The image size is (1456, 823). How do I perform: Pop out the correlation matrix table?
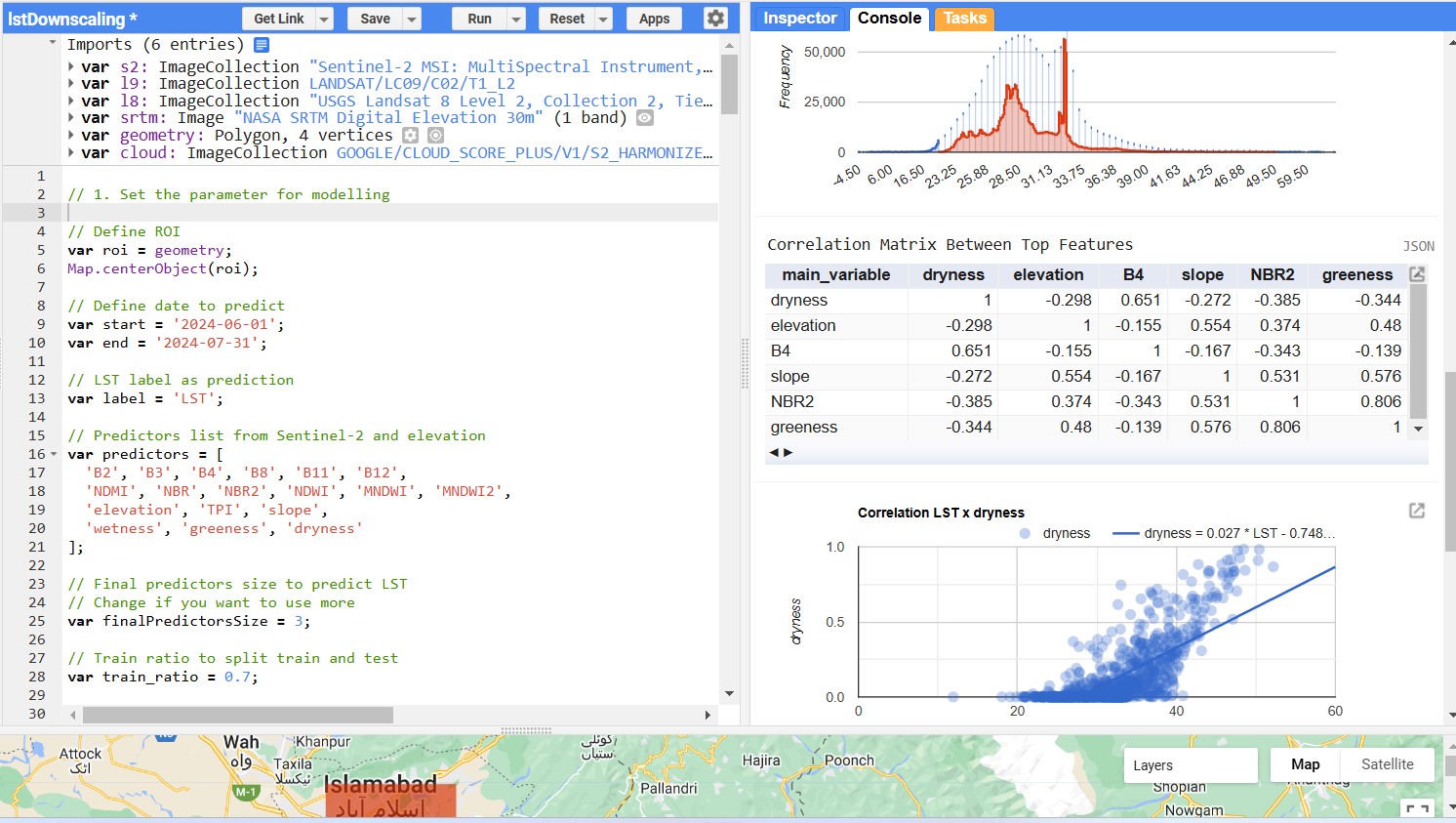click(x=1417, y=274)
